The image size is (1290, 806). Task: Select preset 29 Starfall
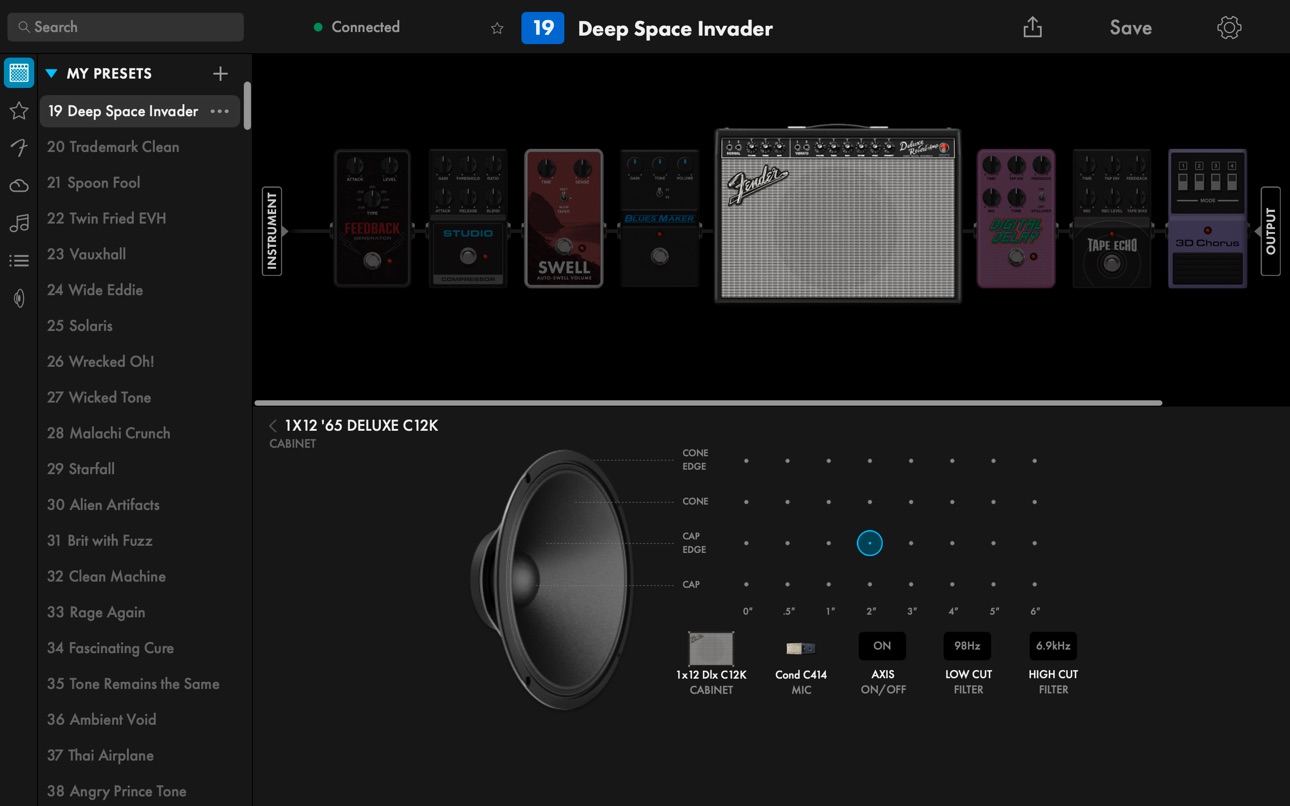point(140,469)
